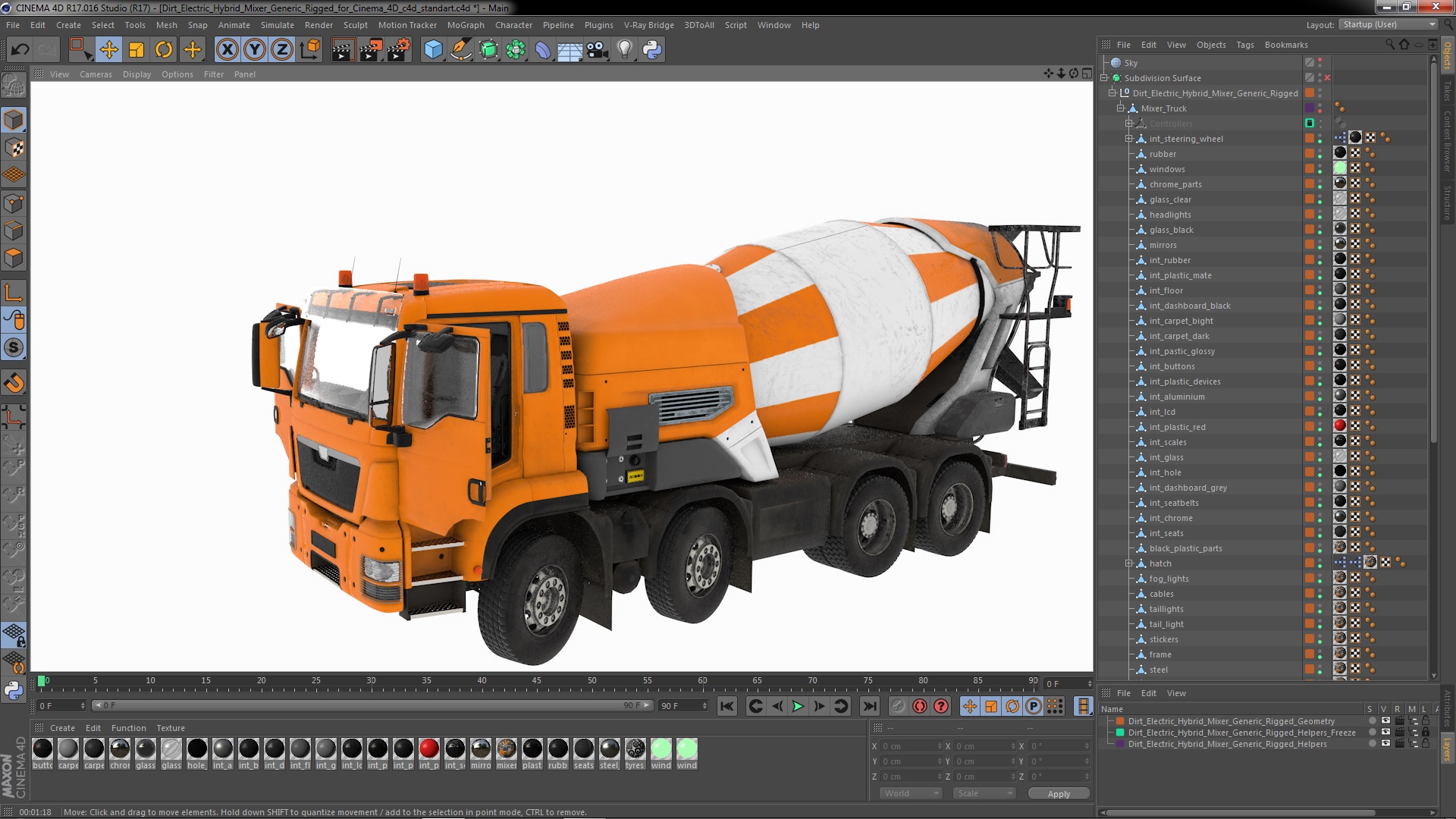Open material manager Texture menu

[x=171, y=728]
